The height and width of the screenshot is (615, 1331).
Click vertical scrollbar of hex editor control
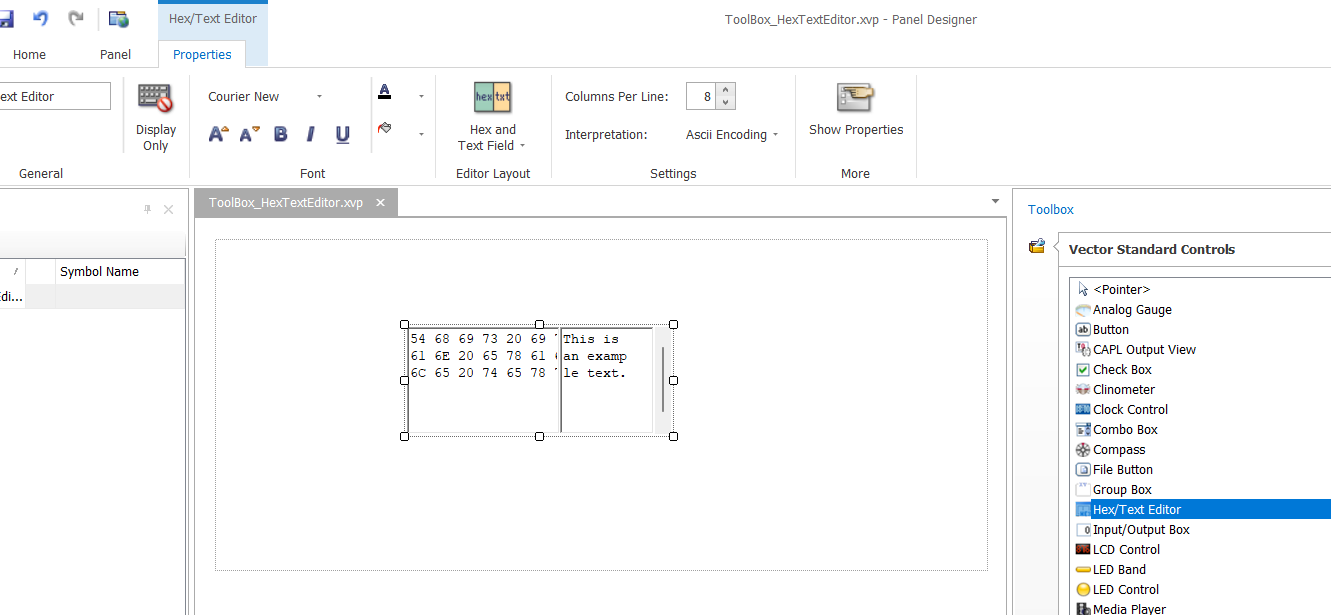tap(662, 379)
